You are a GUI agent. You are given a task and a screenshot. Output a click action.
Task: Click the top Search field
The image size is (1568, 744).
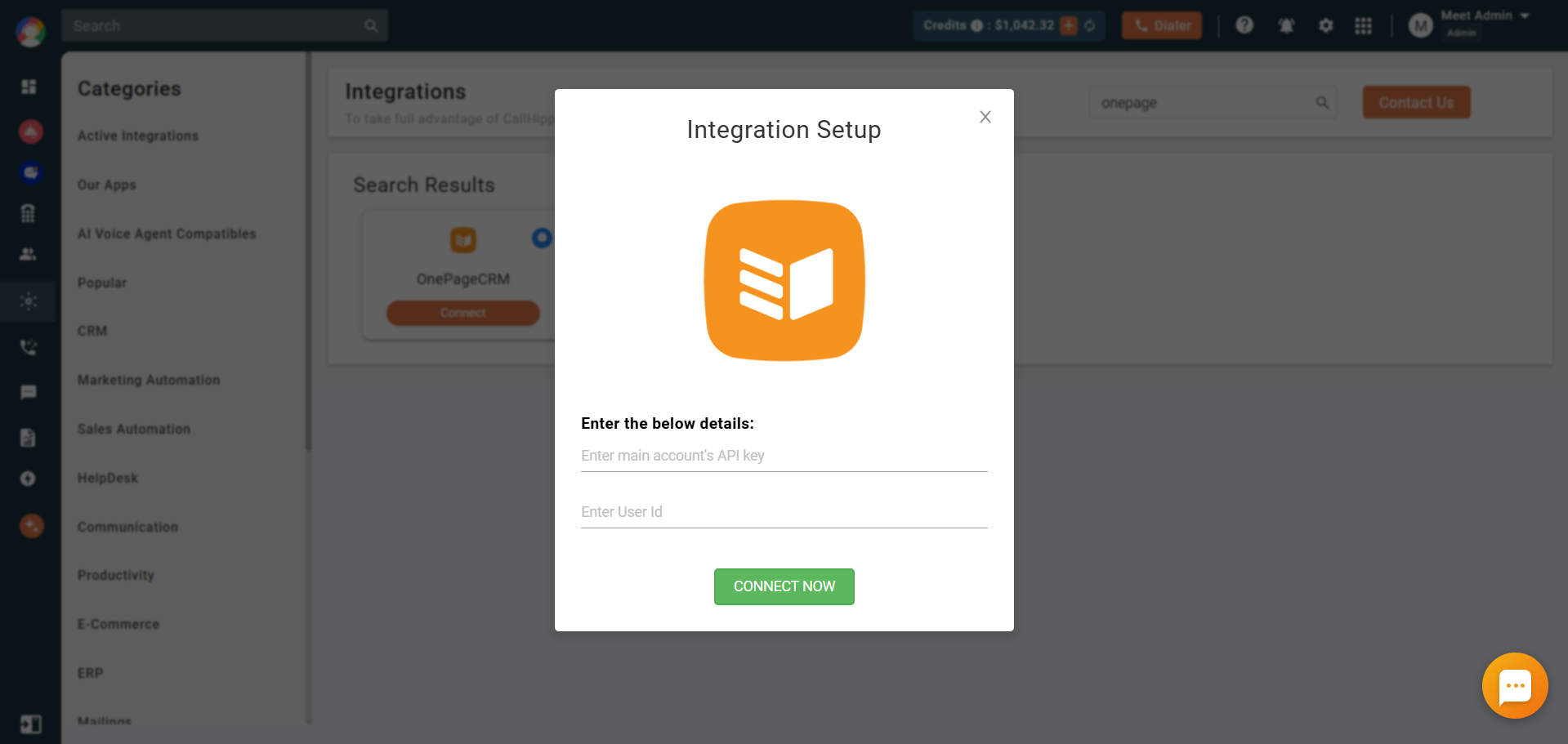point(224,25)
